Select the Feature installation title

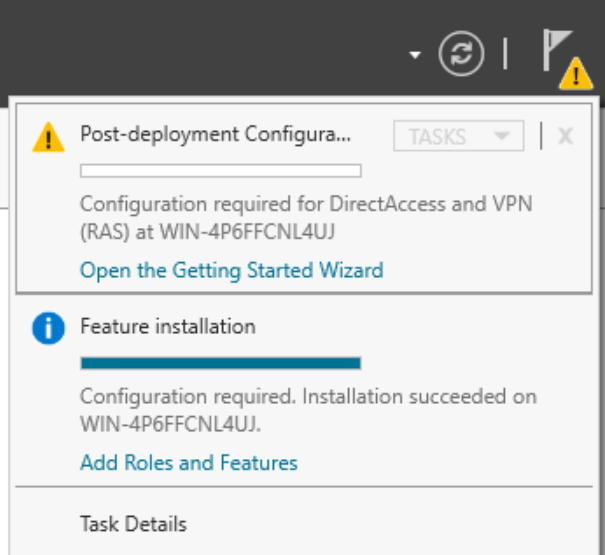pos(167,326)
